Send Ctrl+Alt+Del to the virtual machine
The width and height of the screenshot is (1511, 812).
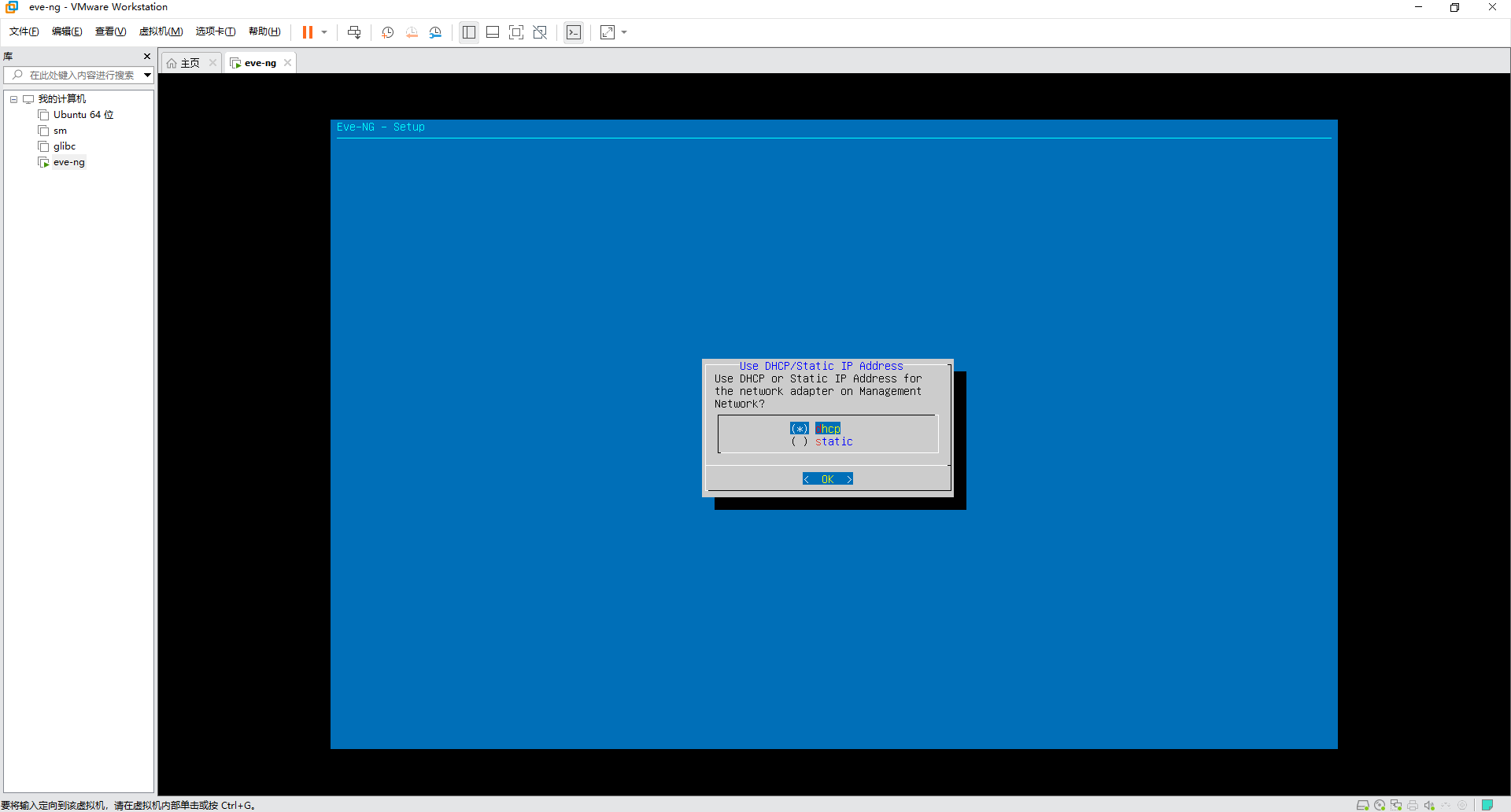[354, 32]
